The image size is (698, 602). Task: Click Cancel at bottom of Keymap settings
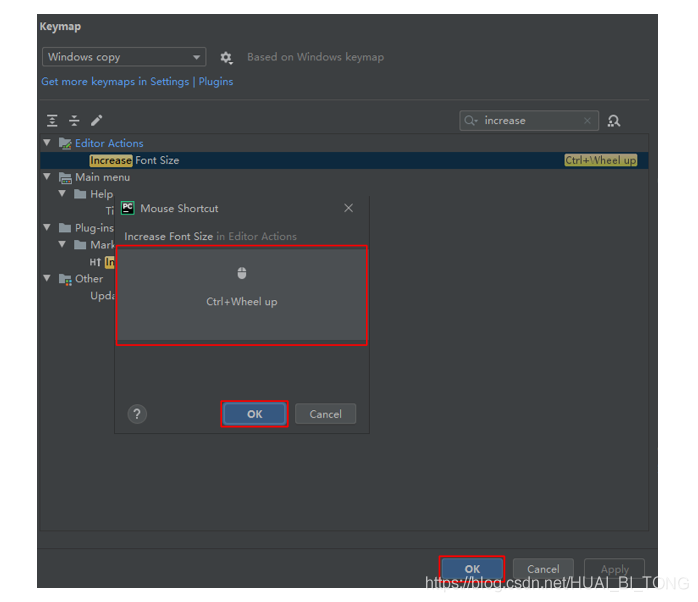pos(543,569)
